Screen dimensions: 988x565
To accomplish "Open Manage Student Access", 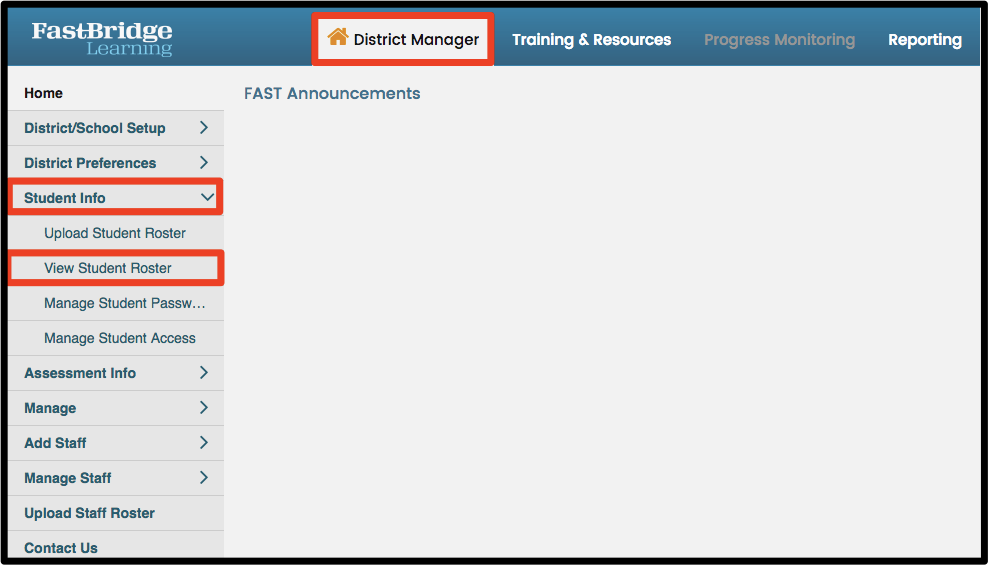I will coord(116,338).
